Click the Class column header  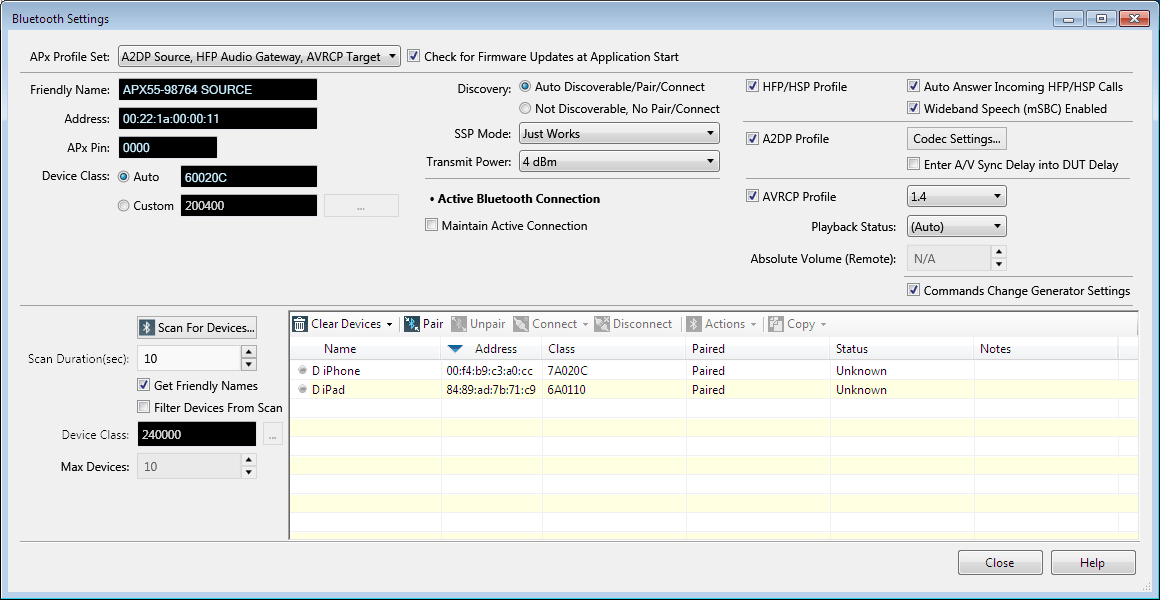pos(561,349)
